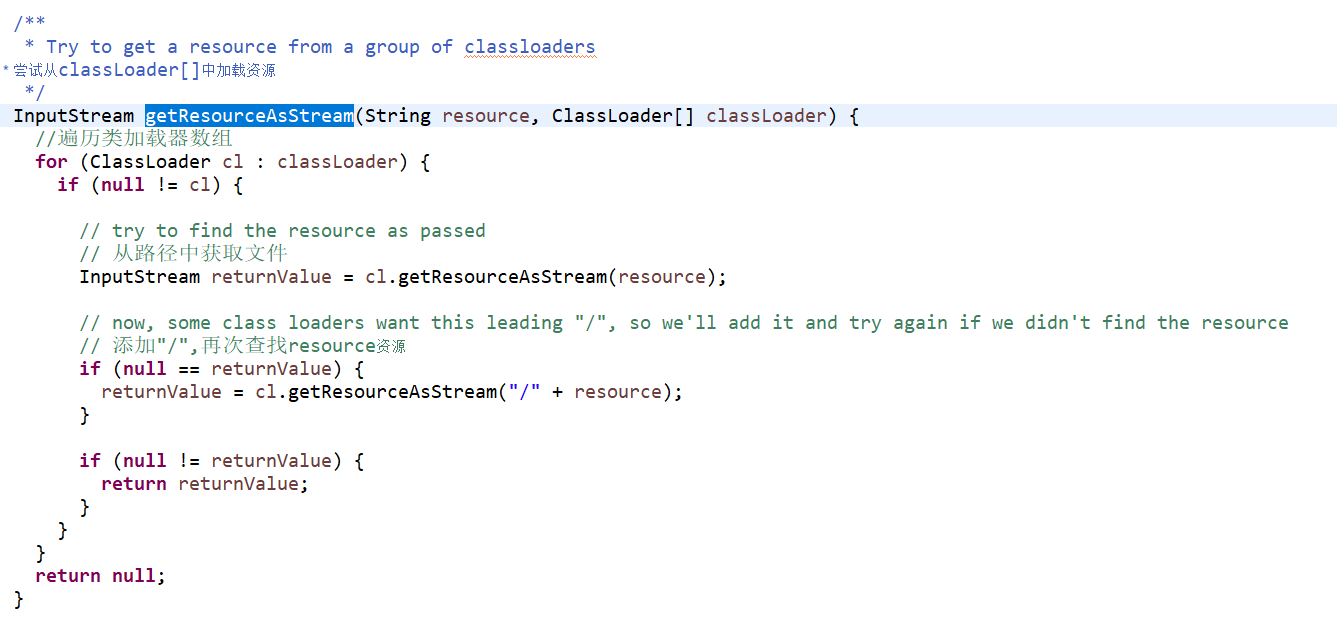1337x626 pixels.
Task: Click the "/" string literal in concatenation
Action: pos(524,392)
